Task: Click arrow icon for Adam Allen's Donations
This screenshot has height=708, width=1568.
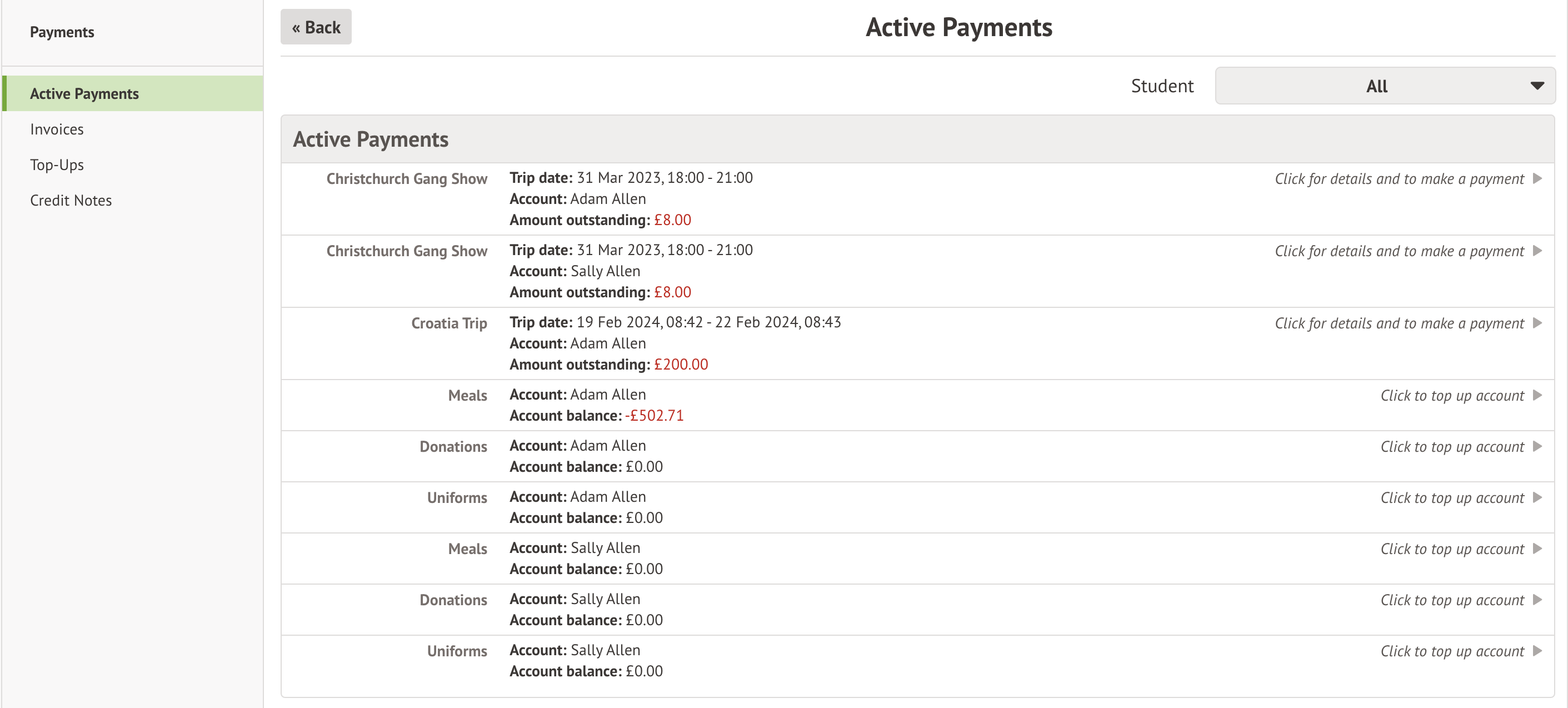Action: point(1537,446)
